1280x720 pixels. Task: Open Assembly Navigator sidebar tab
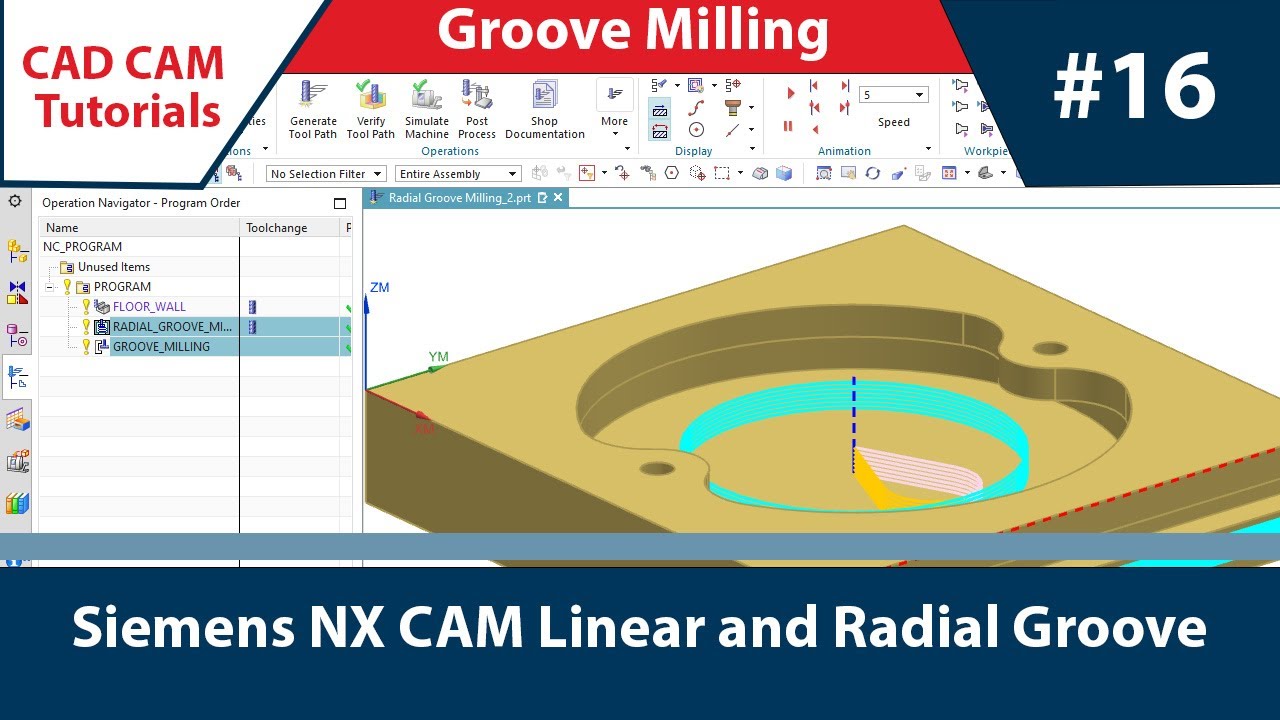(17, 251)
